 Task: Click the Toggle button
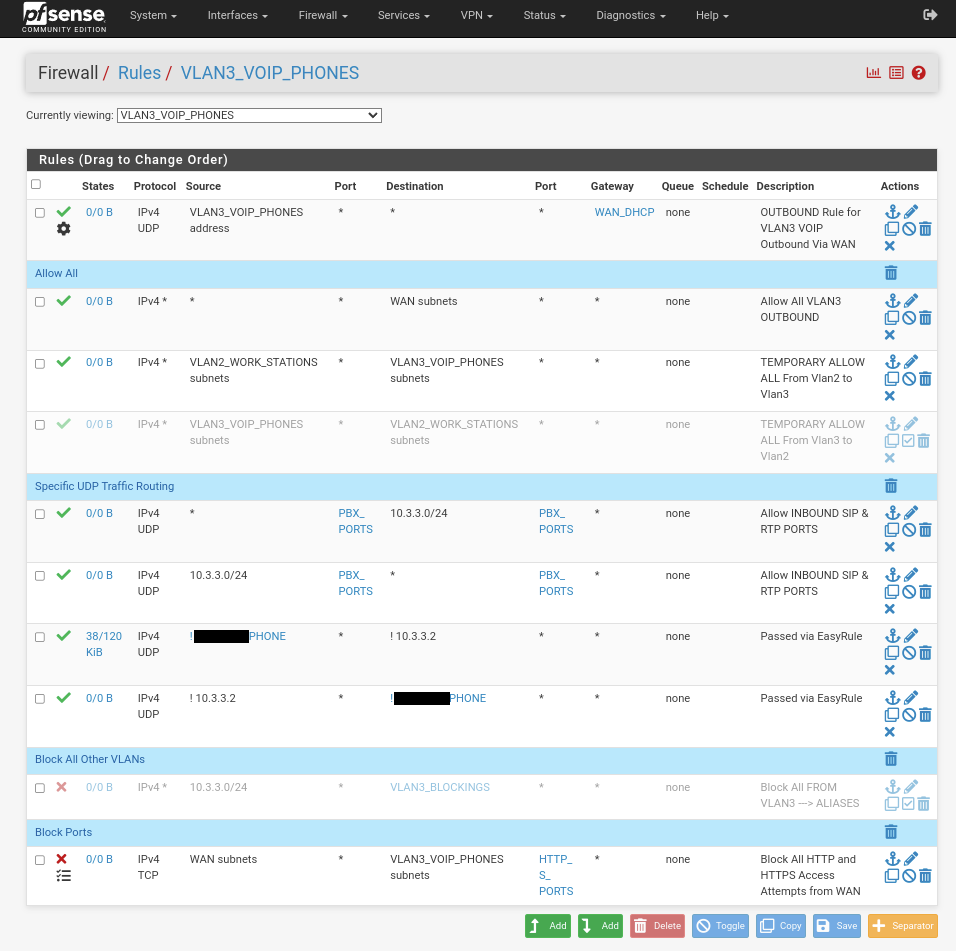720,926
